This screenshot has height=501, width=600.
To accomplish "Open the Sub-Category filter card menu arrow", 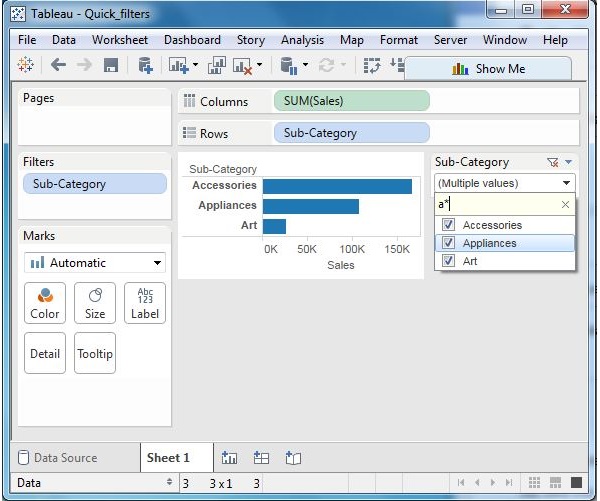I will pyautogui.click(x=569, y=162).
